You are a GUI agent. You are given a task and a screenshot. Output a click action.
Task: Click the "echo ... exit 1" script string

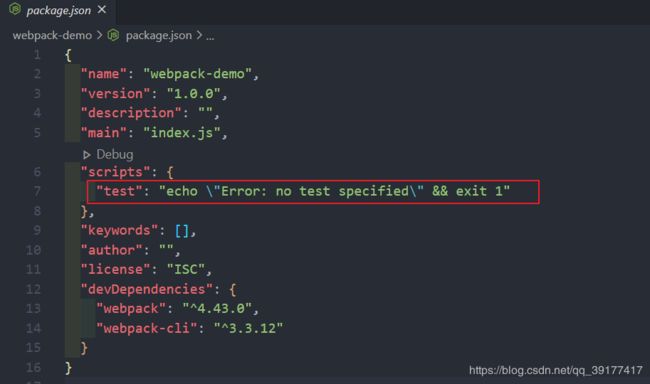coord(335,191)
